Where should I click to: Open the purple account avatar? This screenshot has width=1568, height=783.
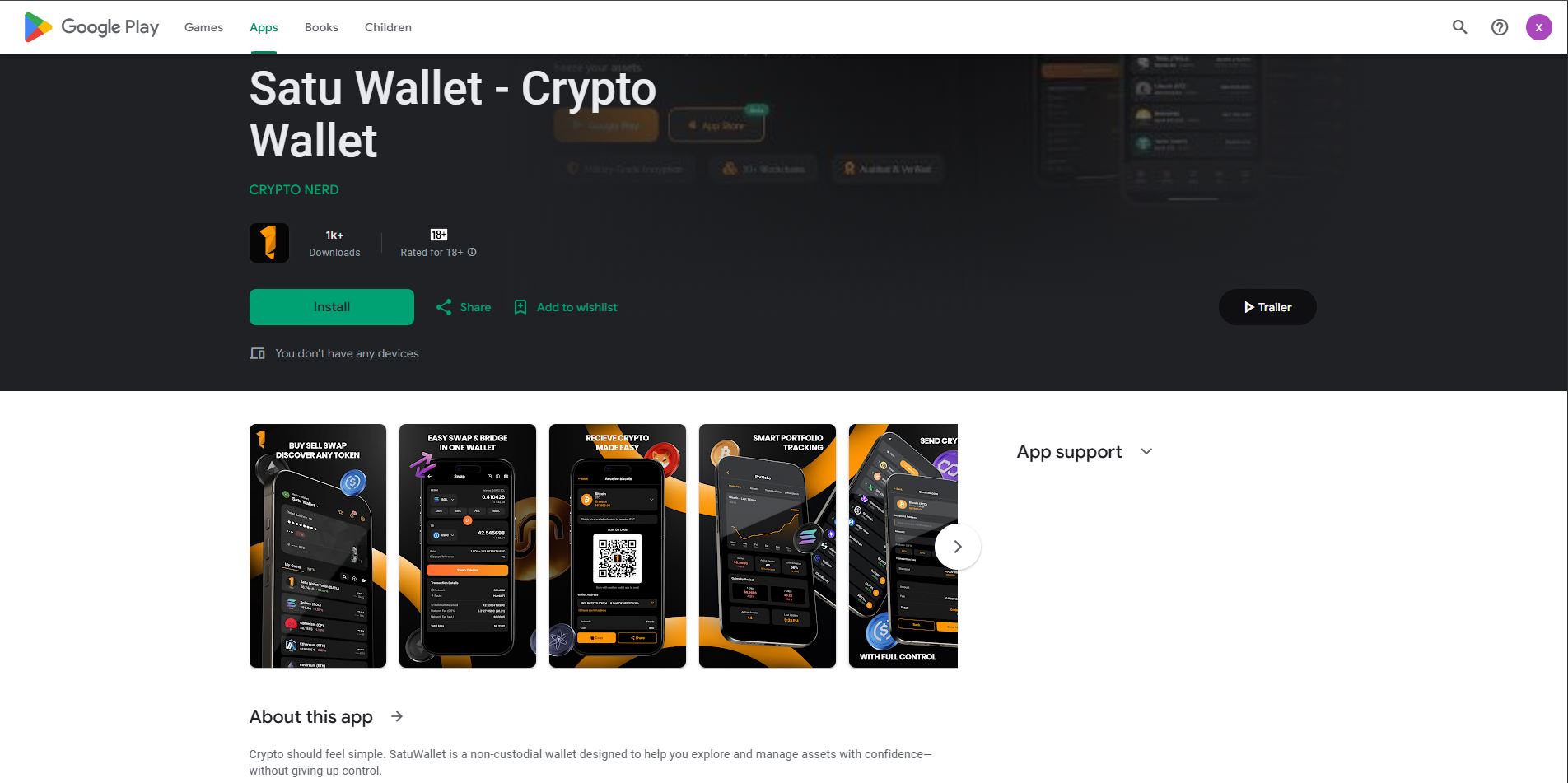[1538, 27]
